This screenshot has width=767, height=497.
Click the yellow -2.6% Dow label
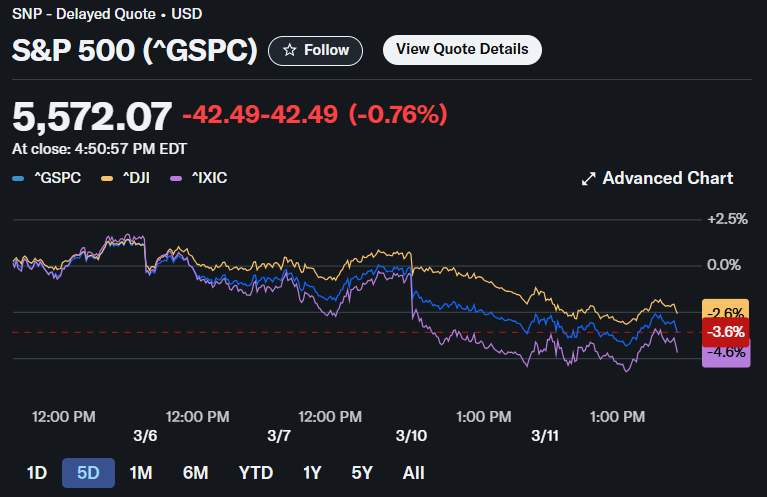coord(726,312)
